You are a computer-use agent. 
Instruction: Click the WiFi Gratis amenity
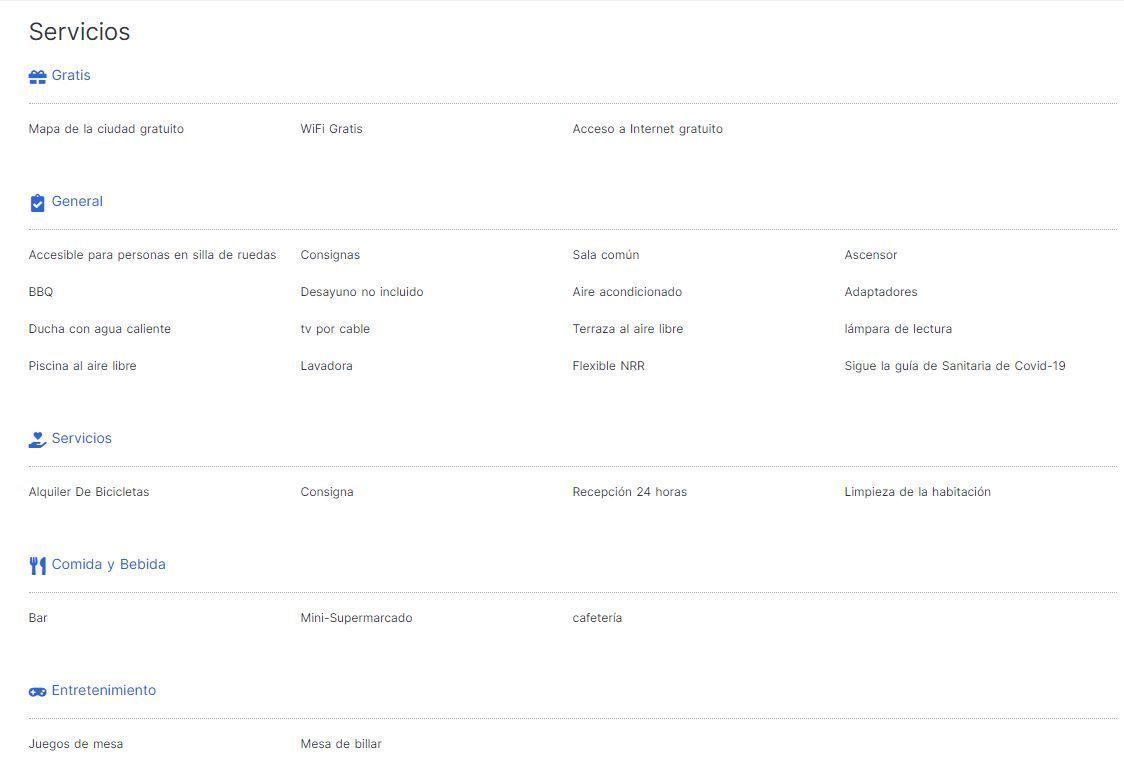(331, 129)
